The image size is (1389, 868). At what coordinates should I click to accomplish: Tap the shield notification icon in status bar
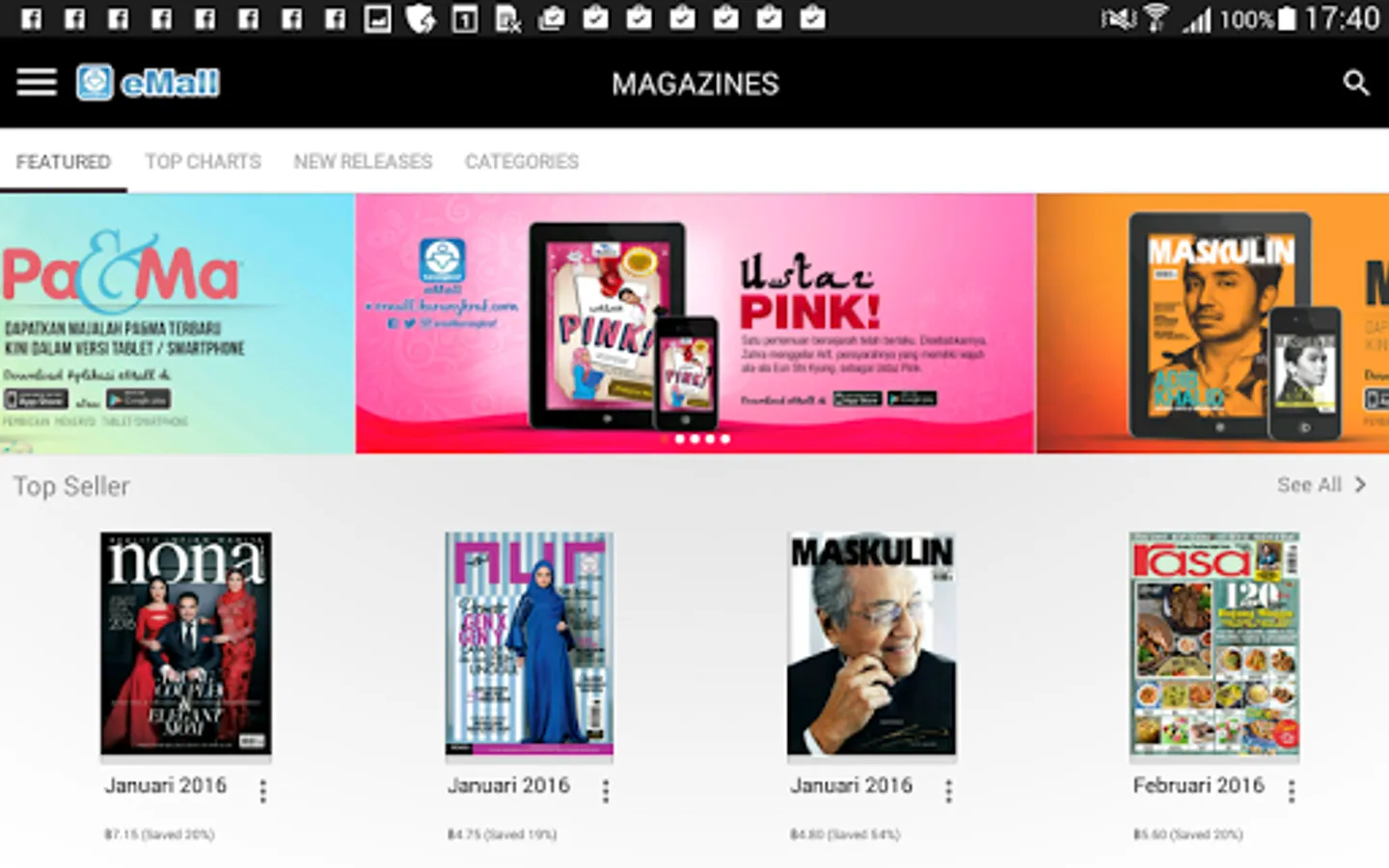[x=421, y=18]
